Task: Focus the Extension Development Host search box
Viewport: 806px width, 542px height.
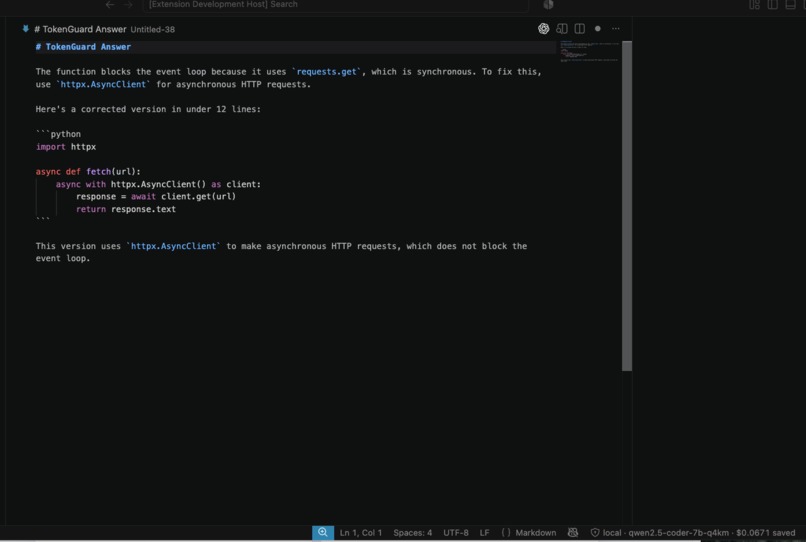Action: tap(336, 5)
